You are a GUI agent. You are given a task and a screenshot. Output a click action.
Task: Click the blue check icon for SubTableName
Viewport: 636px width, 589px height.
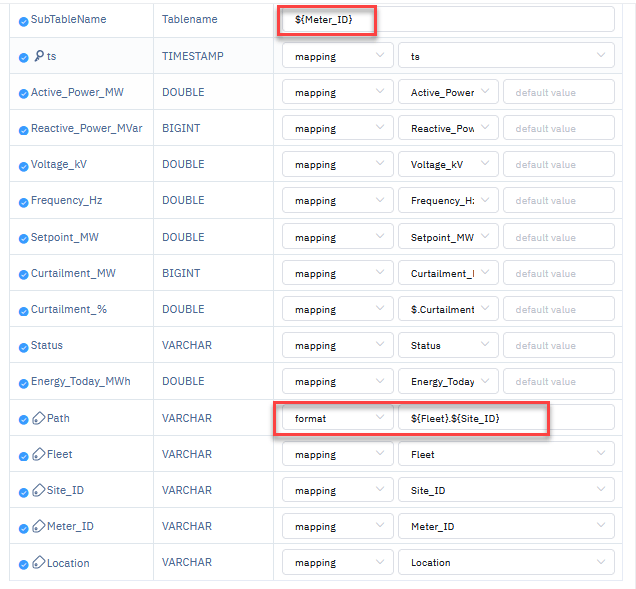pyautogui.click(x=23, y=21)
